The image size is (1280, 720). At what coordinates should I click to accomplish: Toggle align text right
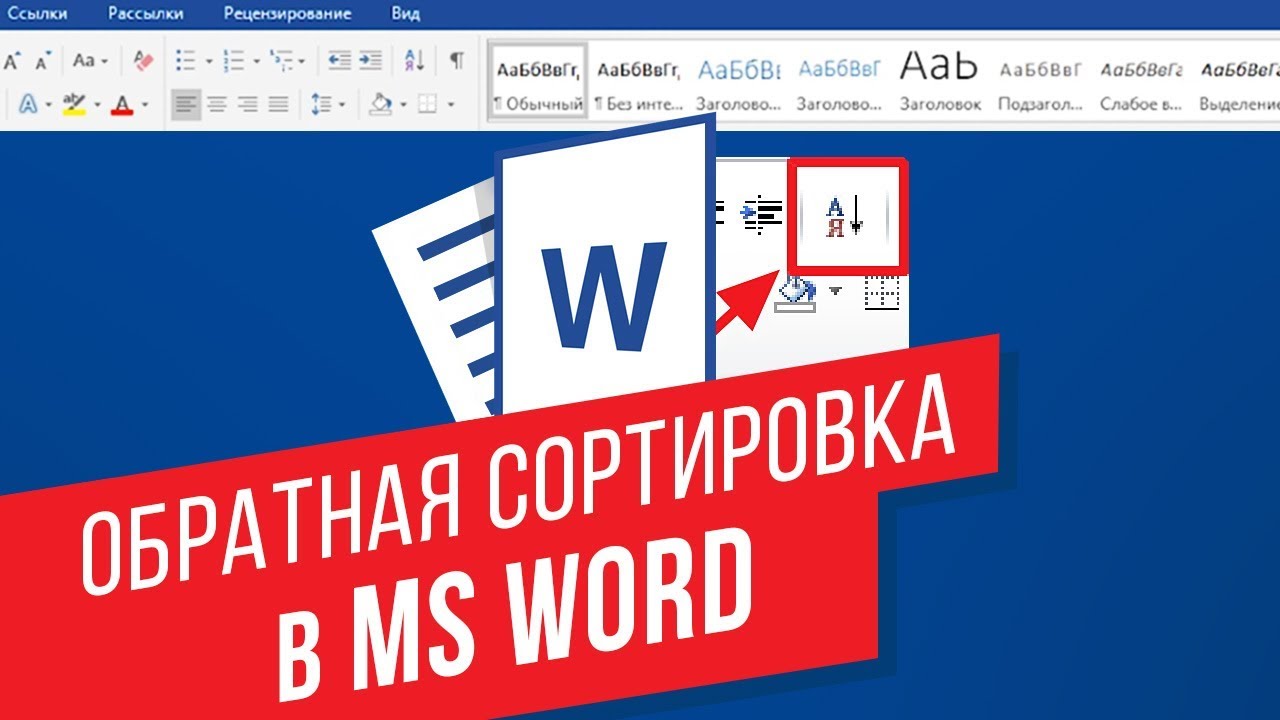point(247,103)
